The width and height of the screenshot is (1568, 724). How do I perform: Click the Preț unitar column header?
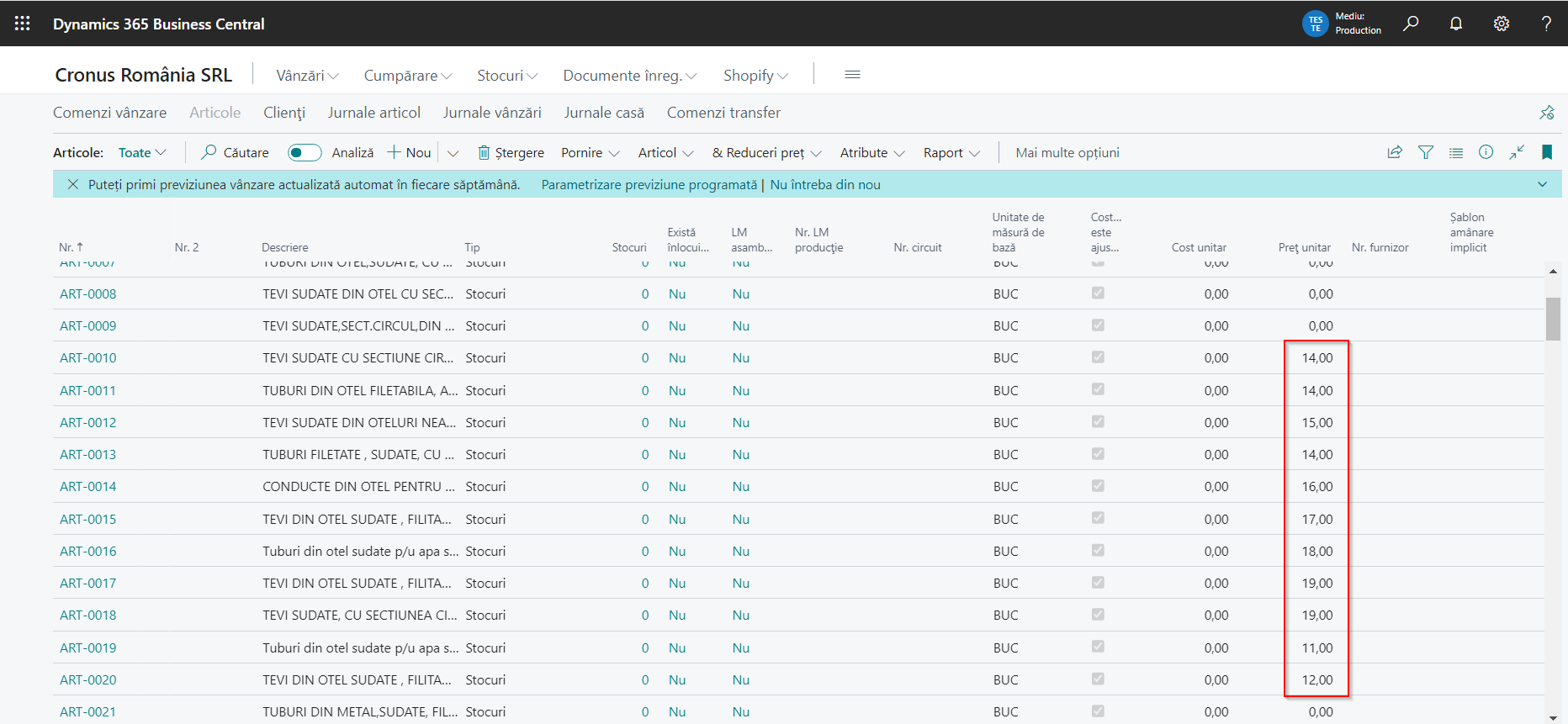click(1305, 247)
